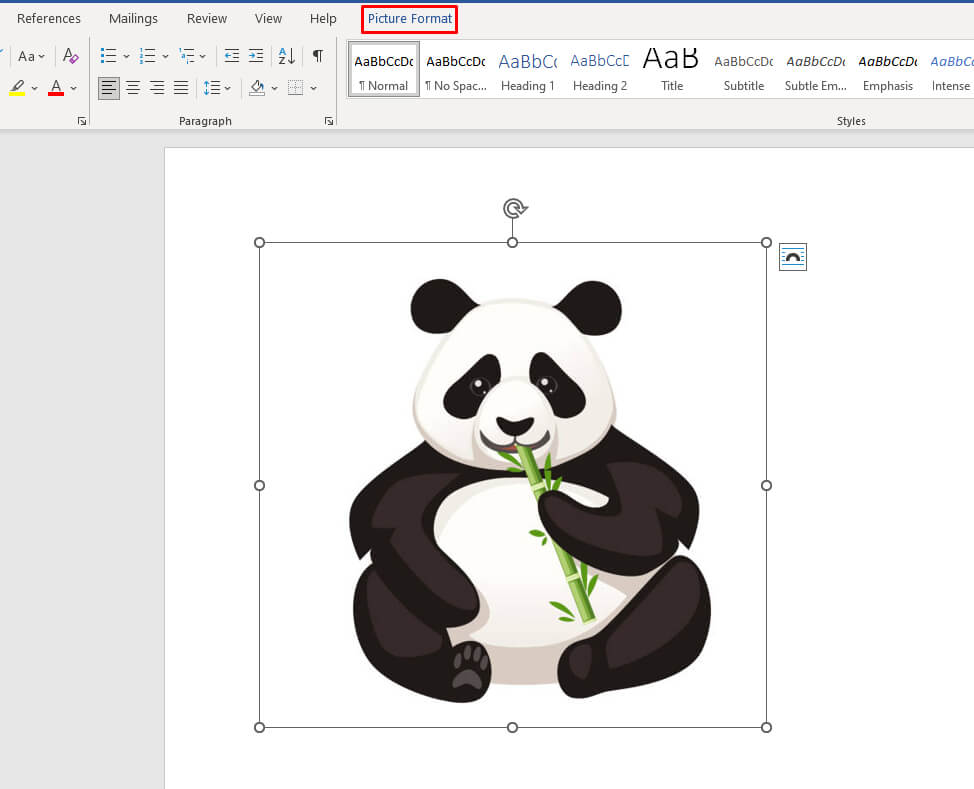Viewport: 974px width, 789px height.
Task: Switch to the Mailings tab
Action: [133, 19]
